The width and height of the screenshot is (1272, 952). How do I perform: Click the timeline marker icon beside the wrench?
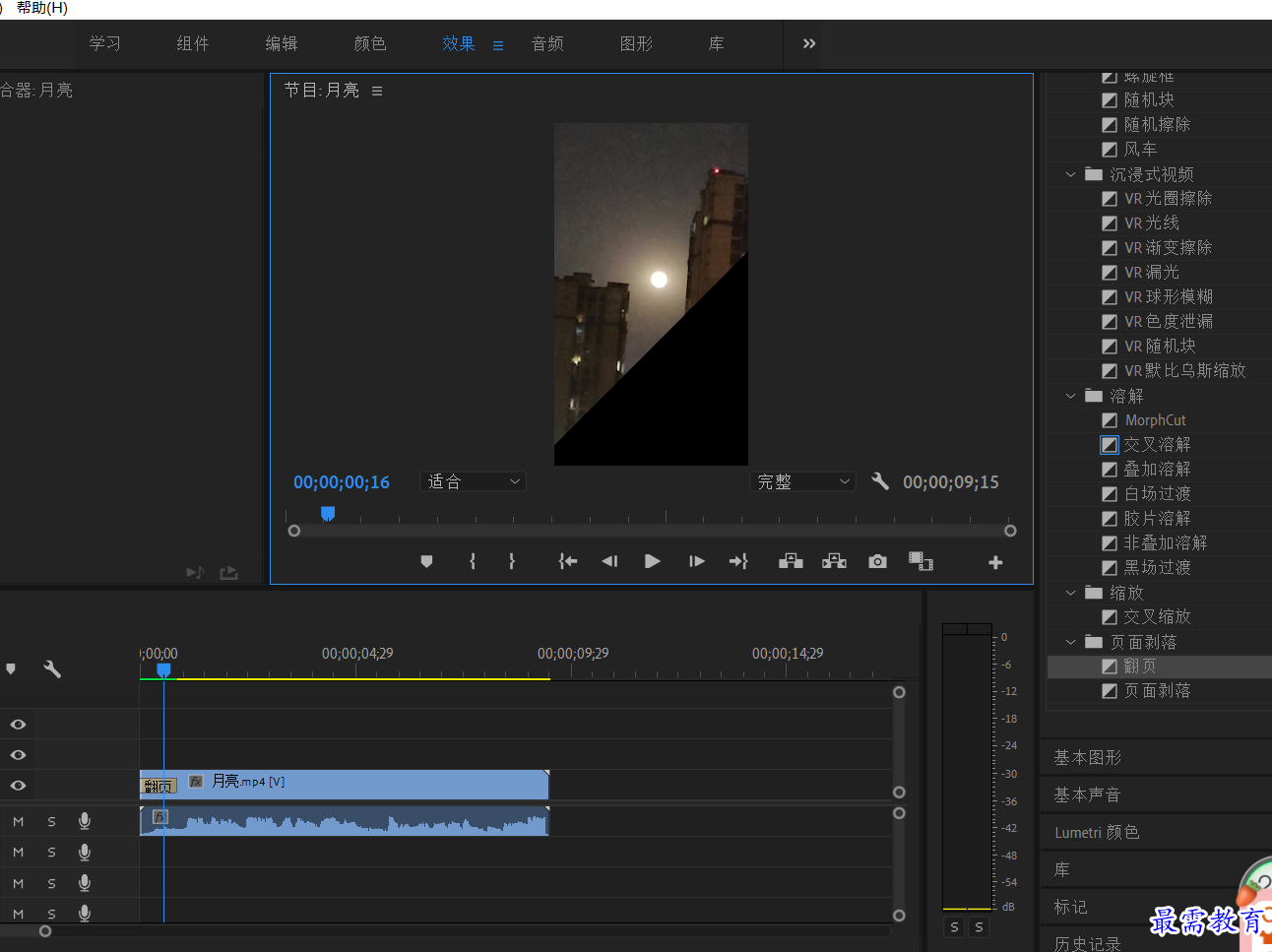pos(11,669)
